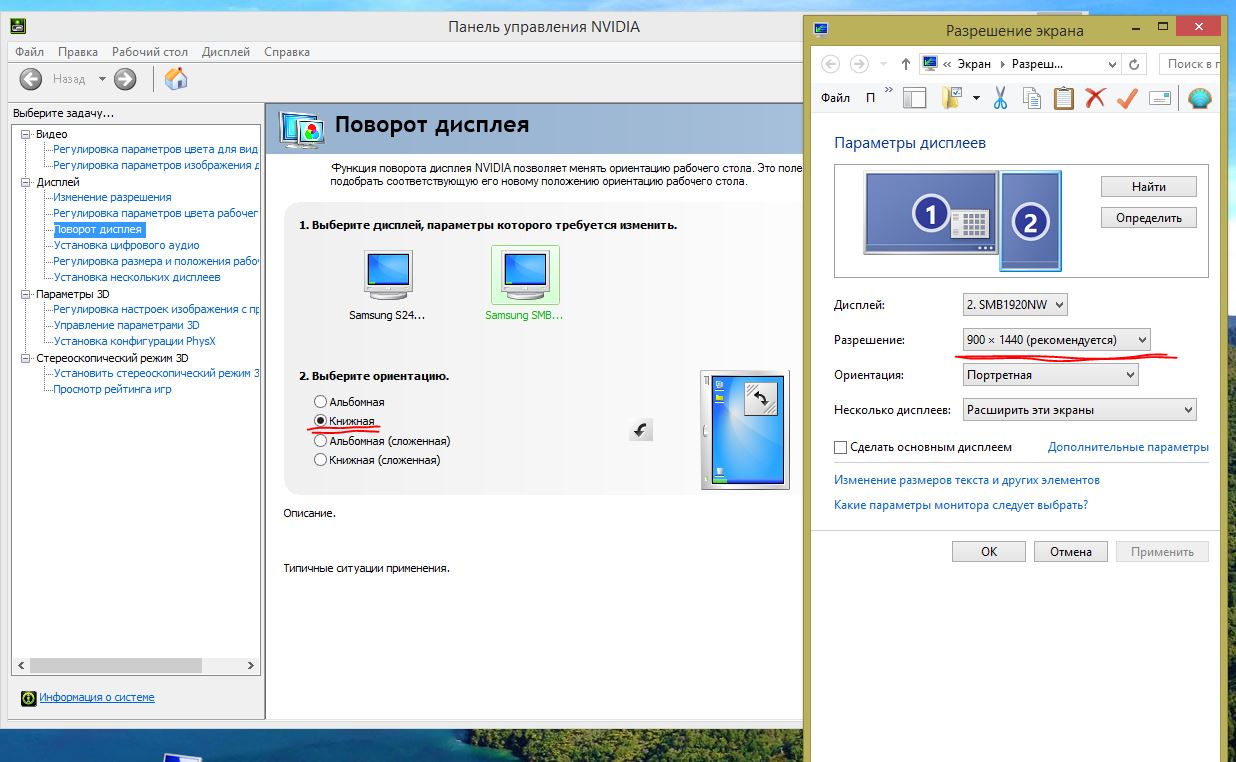Click the Copy pages icon
The image size is (1236, 762).
click(1032, 98)
